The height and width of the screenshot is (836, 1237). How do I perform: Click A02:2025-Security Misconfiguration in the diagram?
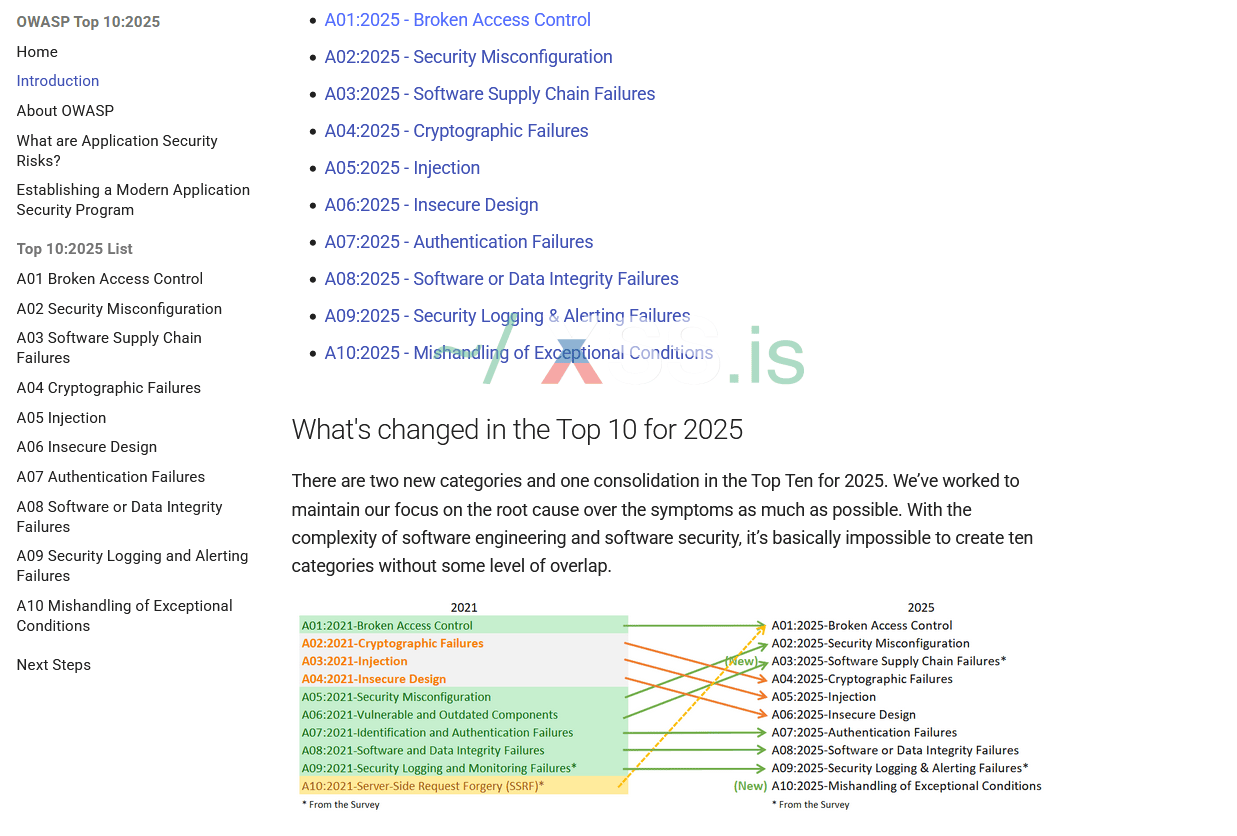tap(870, 644)
